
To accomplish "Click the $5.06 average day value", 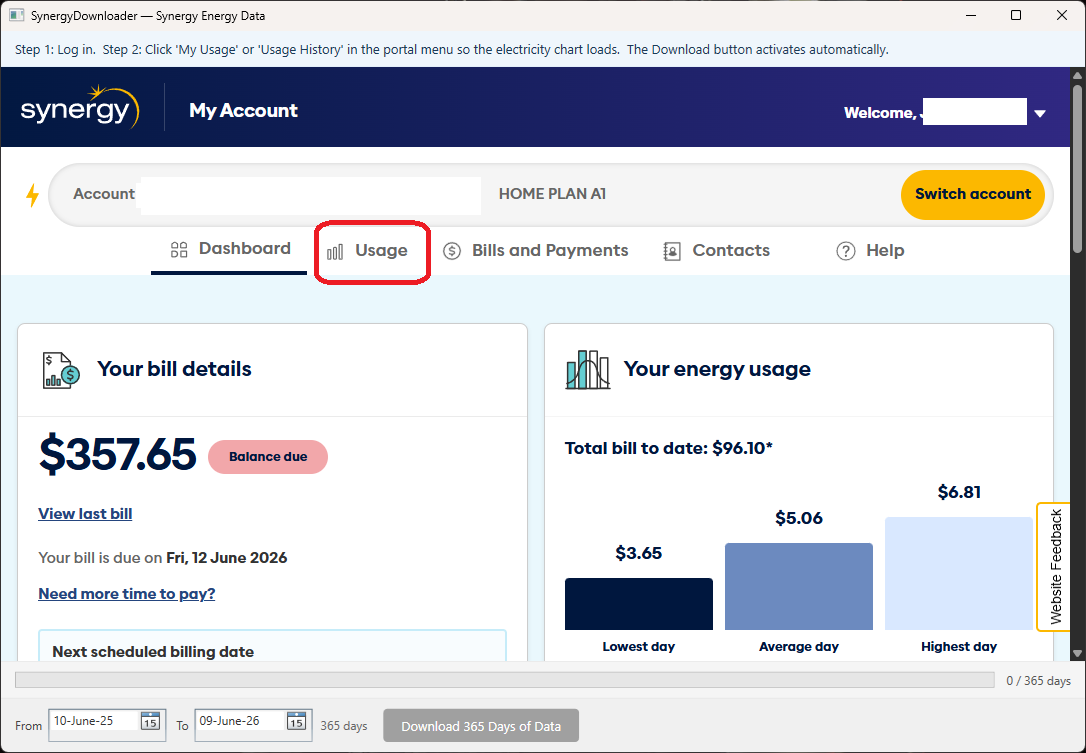I will coord(799,518).
